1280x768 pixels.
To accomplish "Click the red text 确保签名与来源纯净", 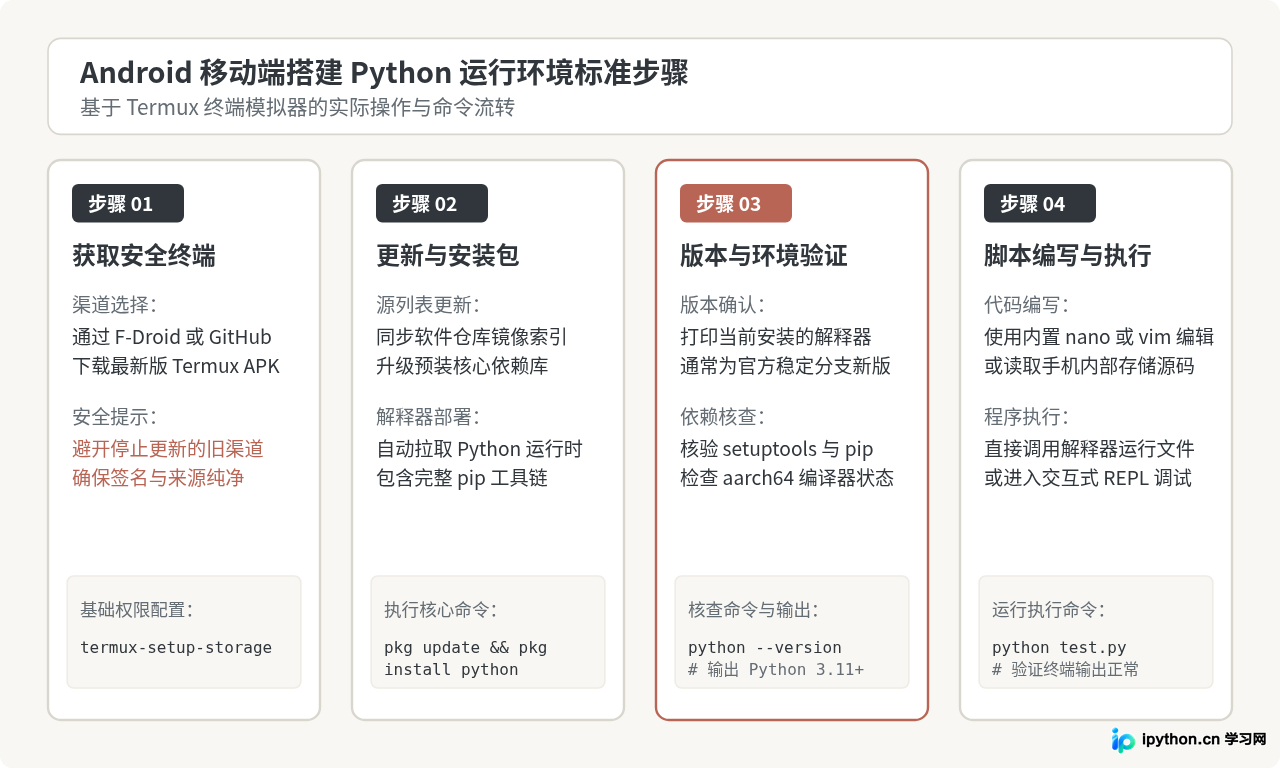I will [158, 478].
